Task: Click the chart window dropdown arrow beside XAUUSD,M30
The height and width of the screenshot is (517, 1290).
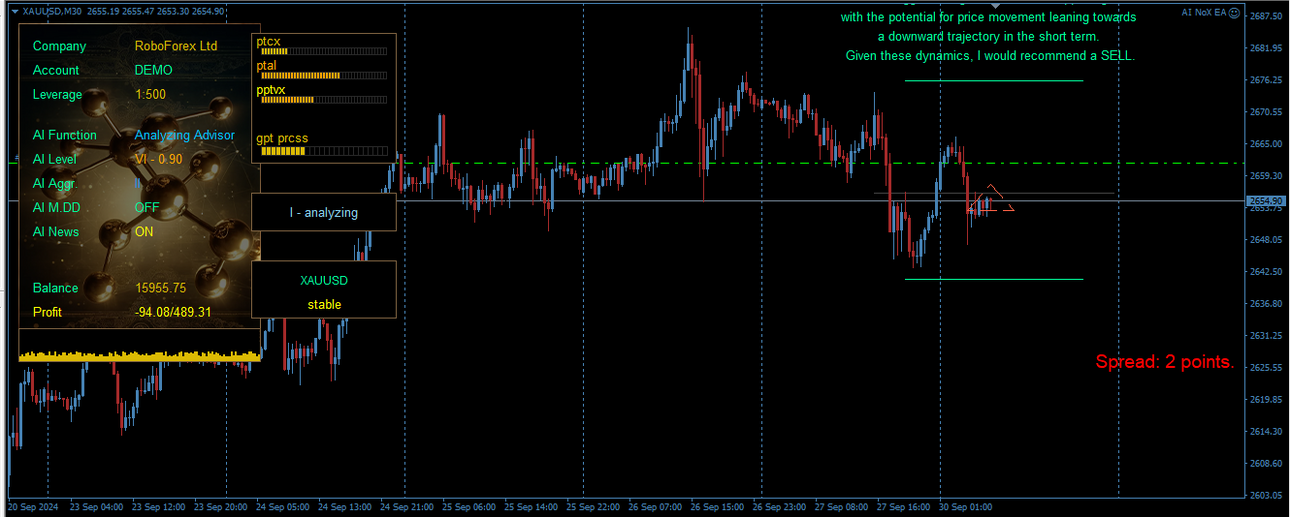Action: [x=14, y=11]
